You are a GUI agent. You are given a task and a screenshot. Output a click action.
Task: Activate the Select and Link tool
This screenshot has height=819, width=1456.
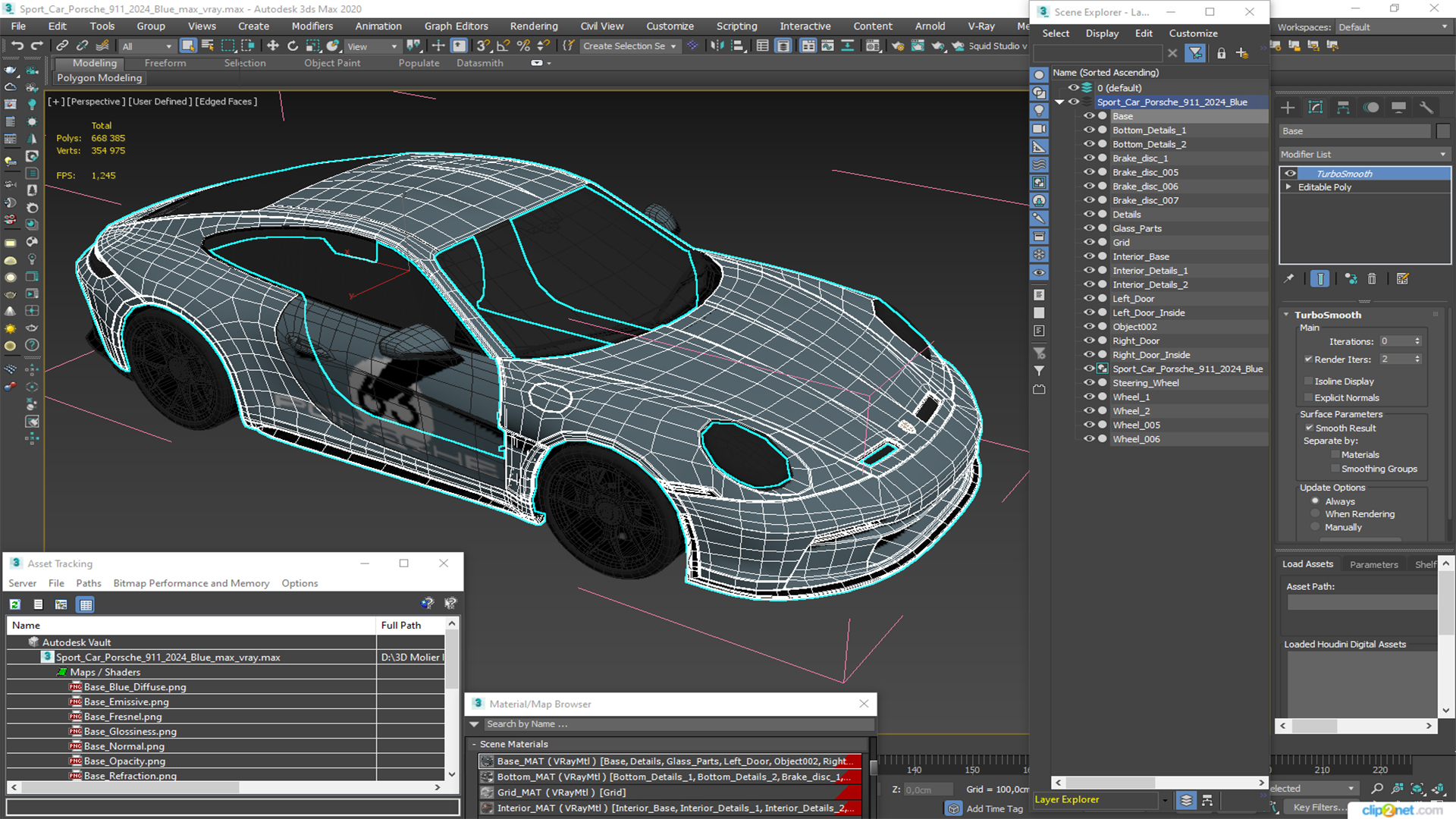(x=62, y=45)
